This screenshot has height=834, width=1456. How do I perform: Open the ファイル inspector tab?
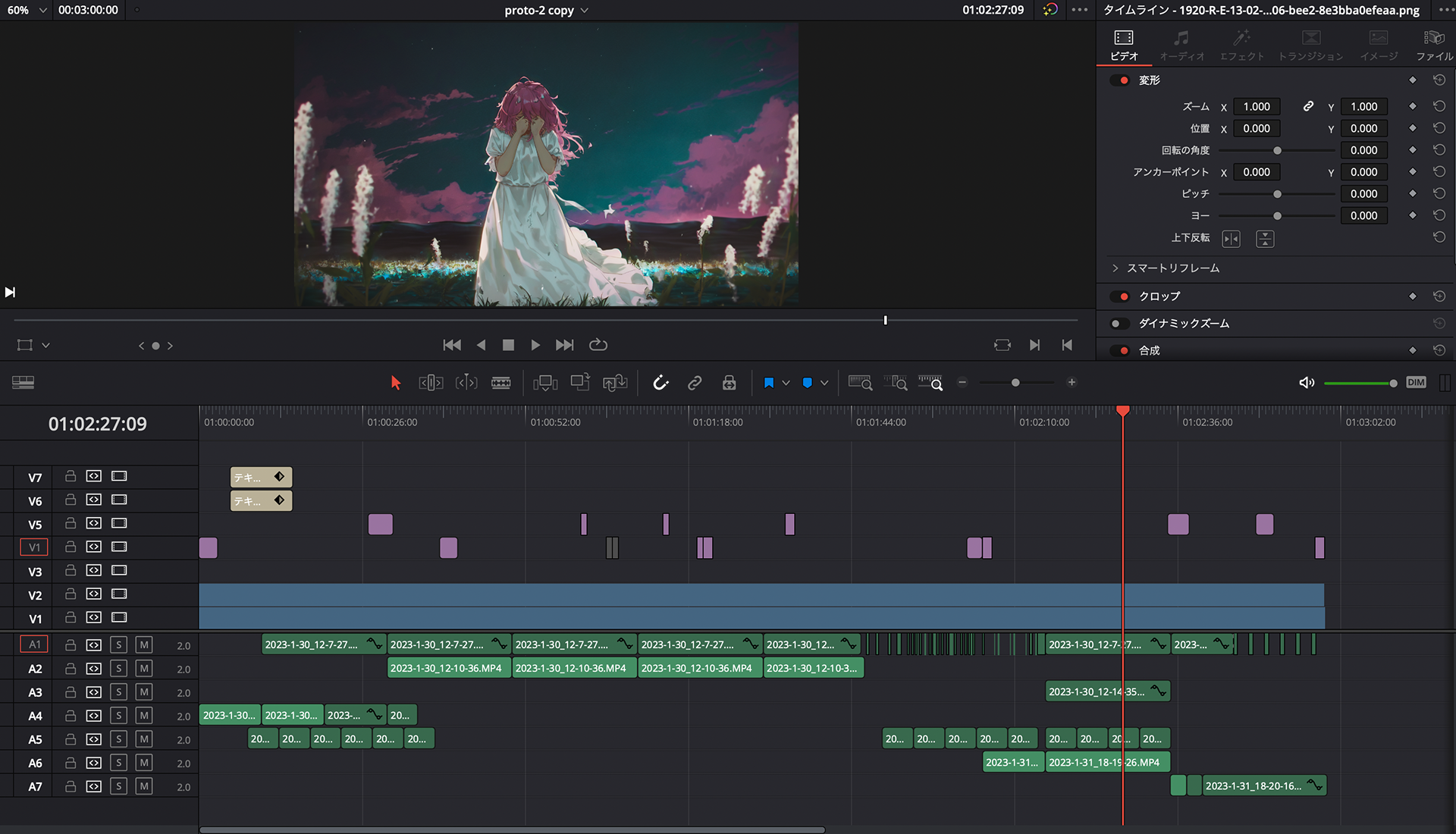coord(1433,45)
